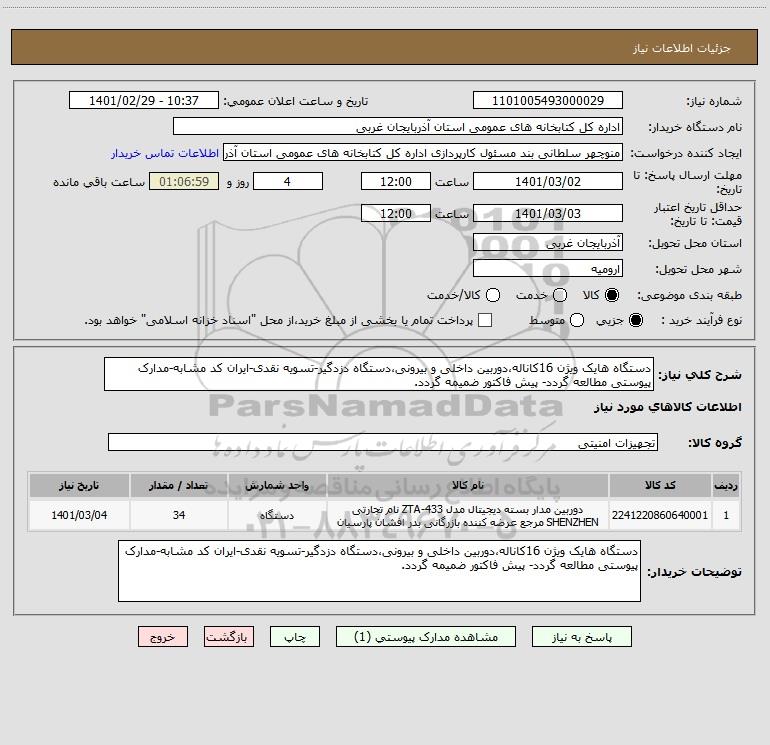Click the buyer notes text area
The image size is (770, 745).
(379, 571)
